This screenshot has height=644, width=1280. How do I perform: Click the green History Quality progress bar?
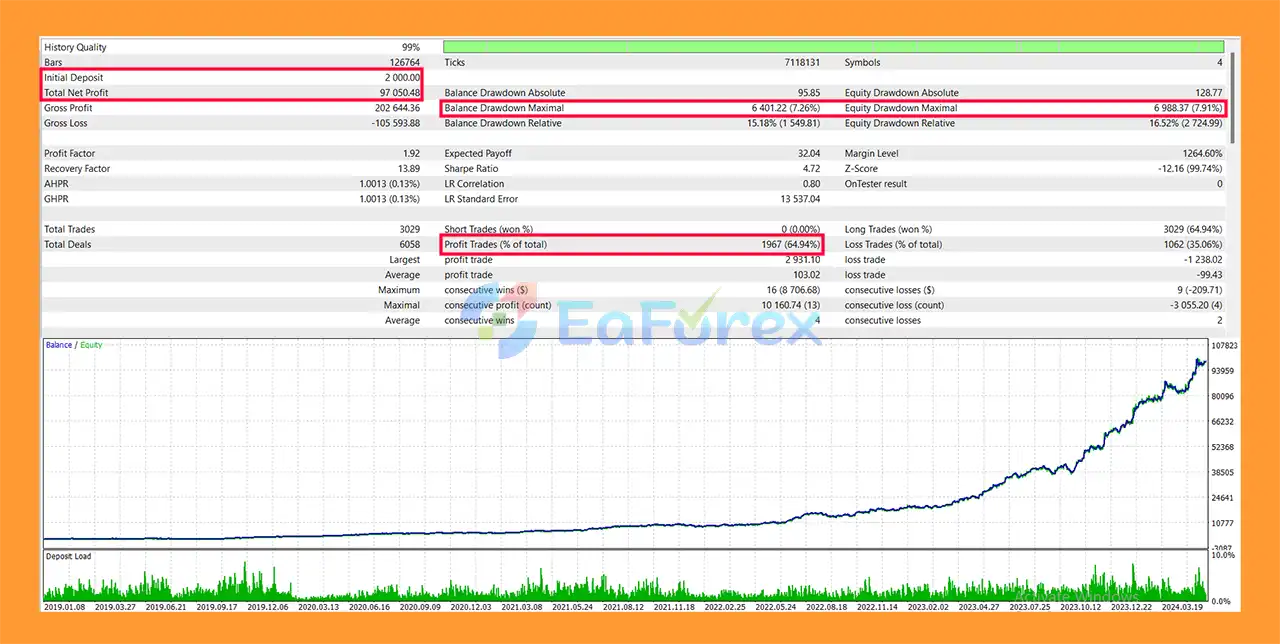pyautogui.click(x=833, y=47)
